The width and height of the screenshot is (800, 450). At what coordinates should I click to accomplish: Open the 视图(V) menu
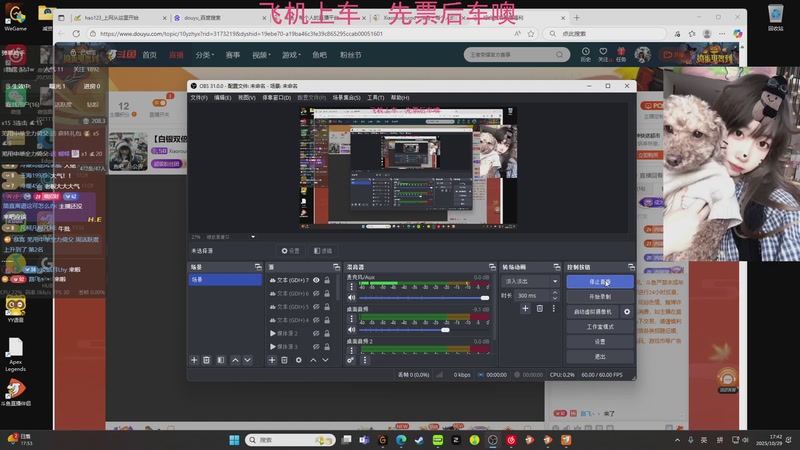(246, 97)
